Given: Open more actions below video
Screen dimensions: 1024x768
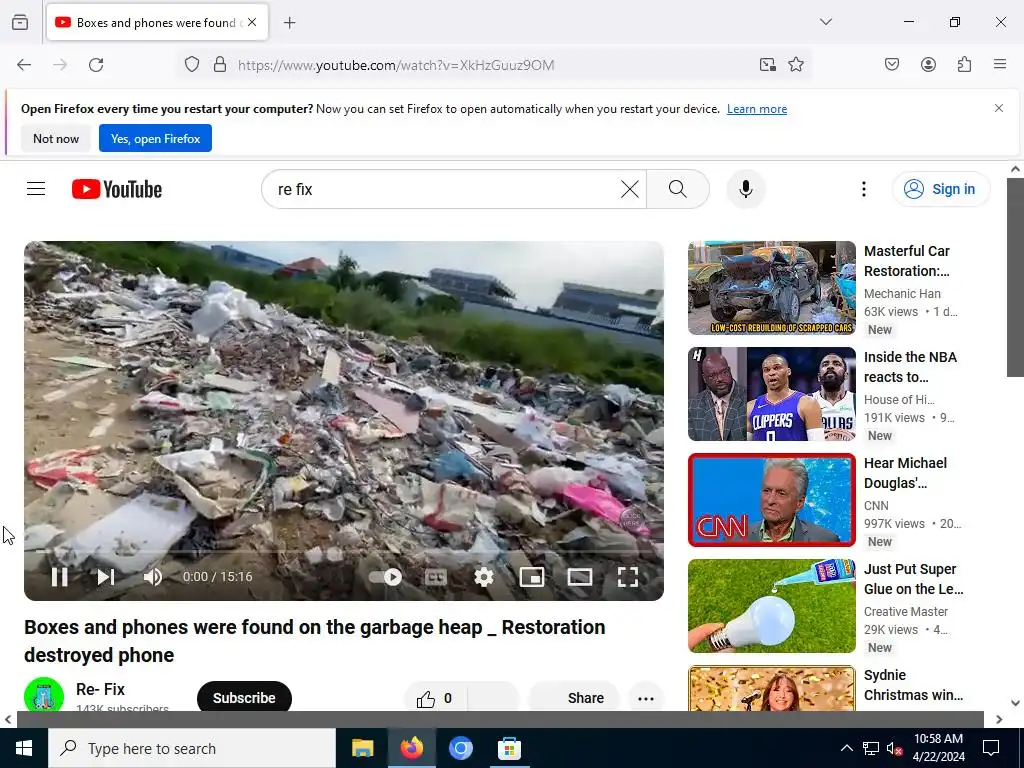Looking at the screenshot, I should (646, 698).
